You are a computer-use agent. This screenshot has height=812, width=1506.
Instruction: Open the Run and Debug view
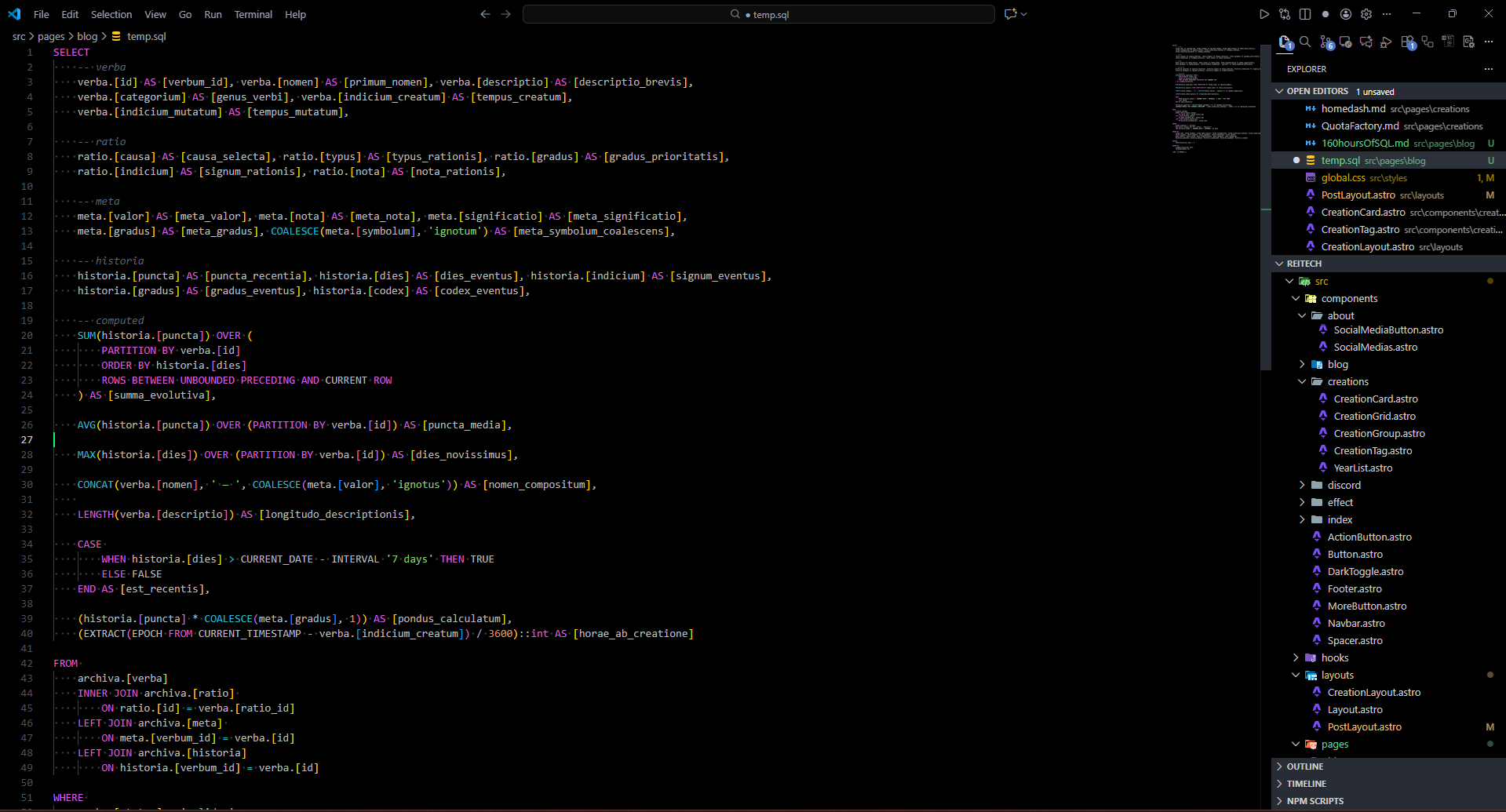coord(1386,42)
